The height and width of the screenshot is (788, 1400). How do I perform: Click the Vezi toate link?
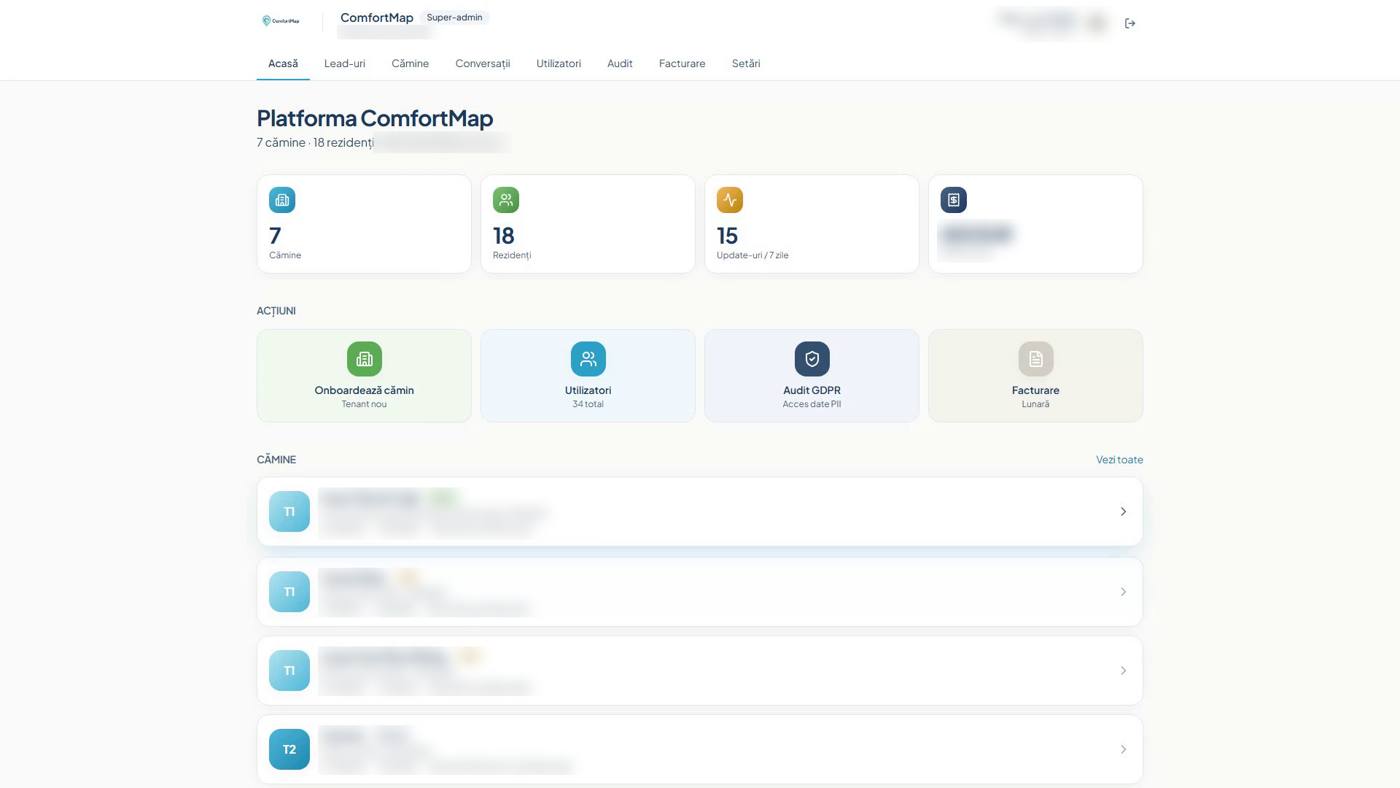pyautogui.click(x=1119, y=460)
